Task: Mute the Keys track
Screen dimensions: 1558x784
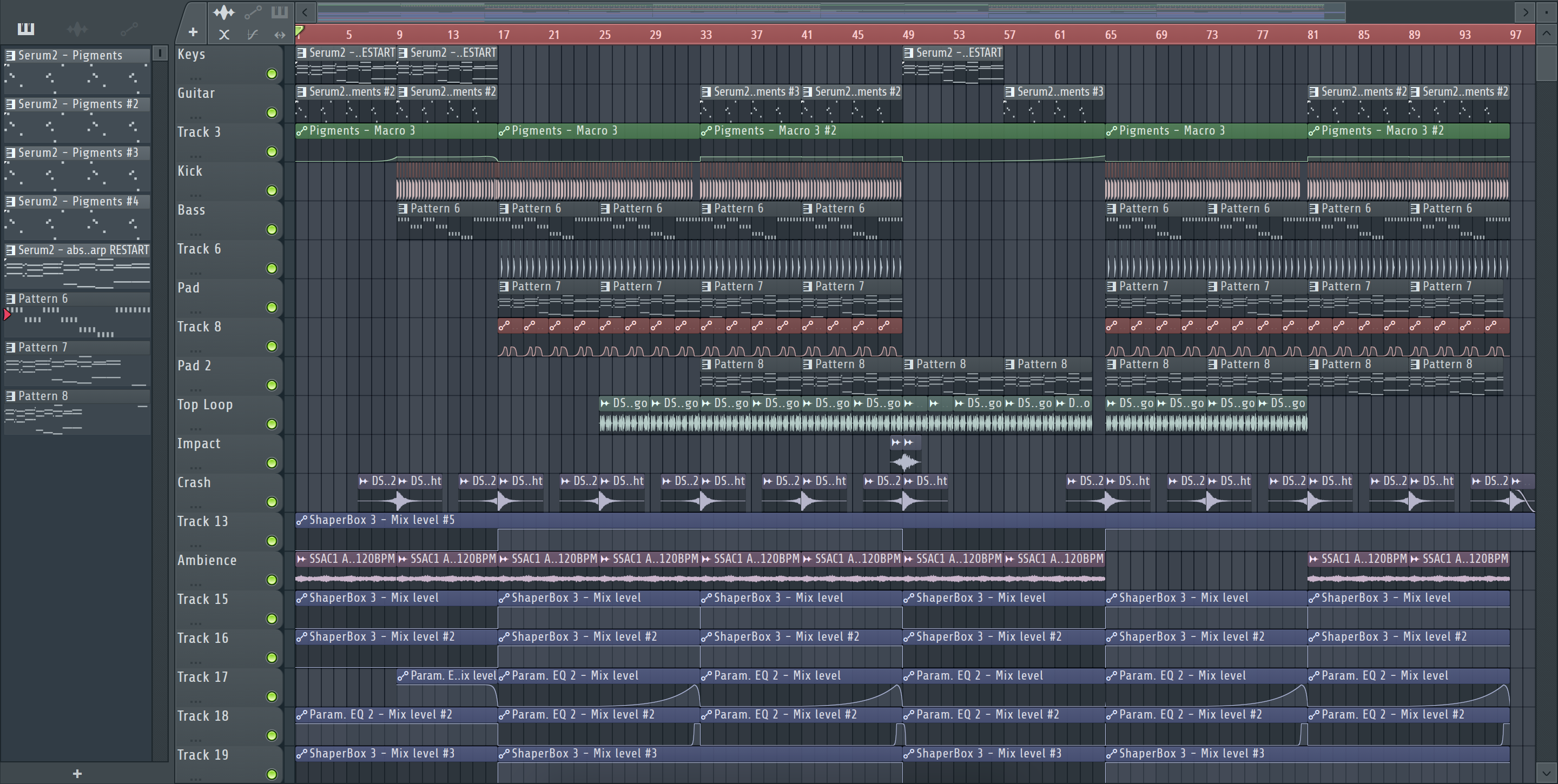Action: 272,74
